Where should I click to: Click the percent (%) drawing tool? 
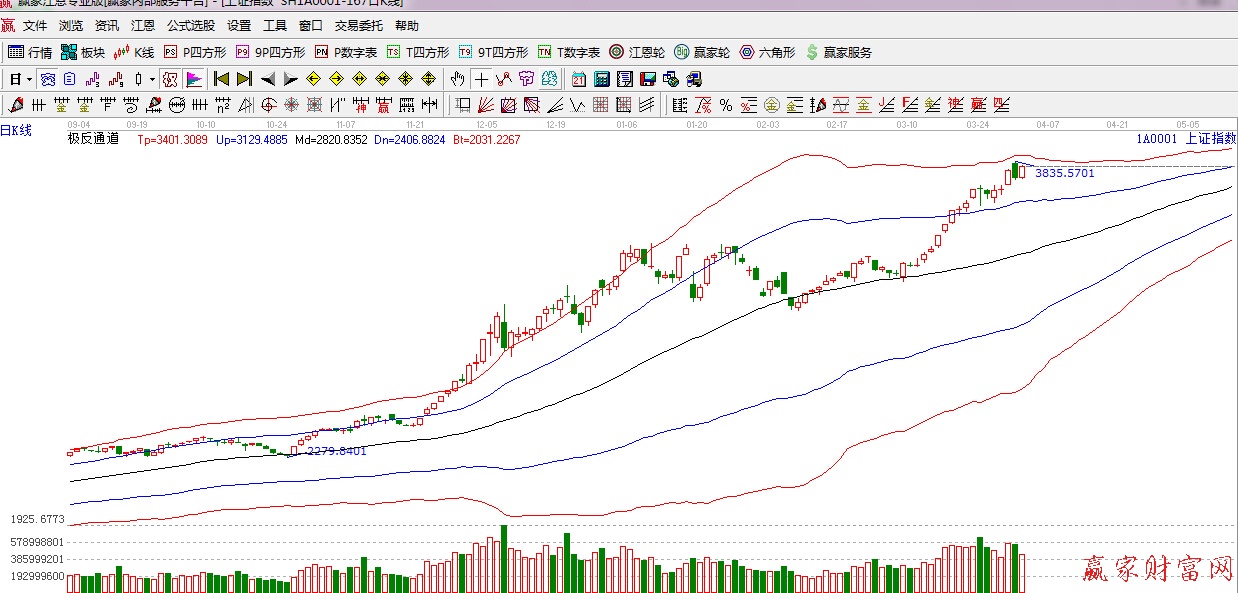pos(726,105)
